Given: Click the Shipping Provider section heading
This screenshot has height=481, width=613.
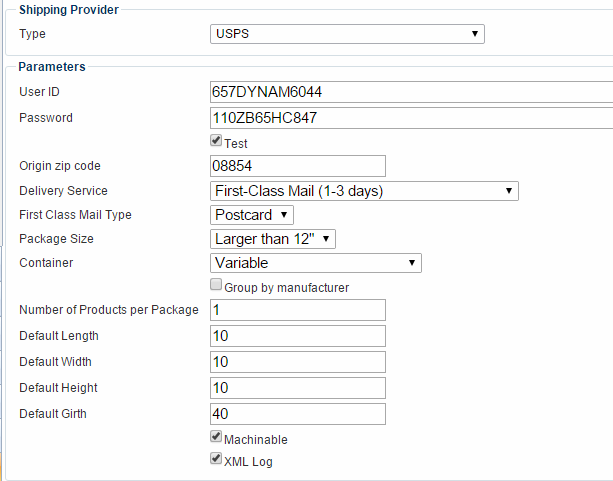Looking at the screenshot, I should [69, 10].
